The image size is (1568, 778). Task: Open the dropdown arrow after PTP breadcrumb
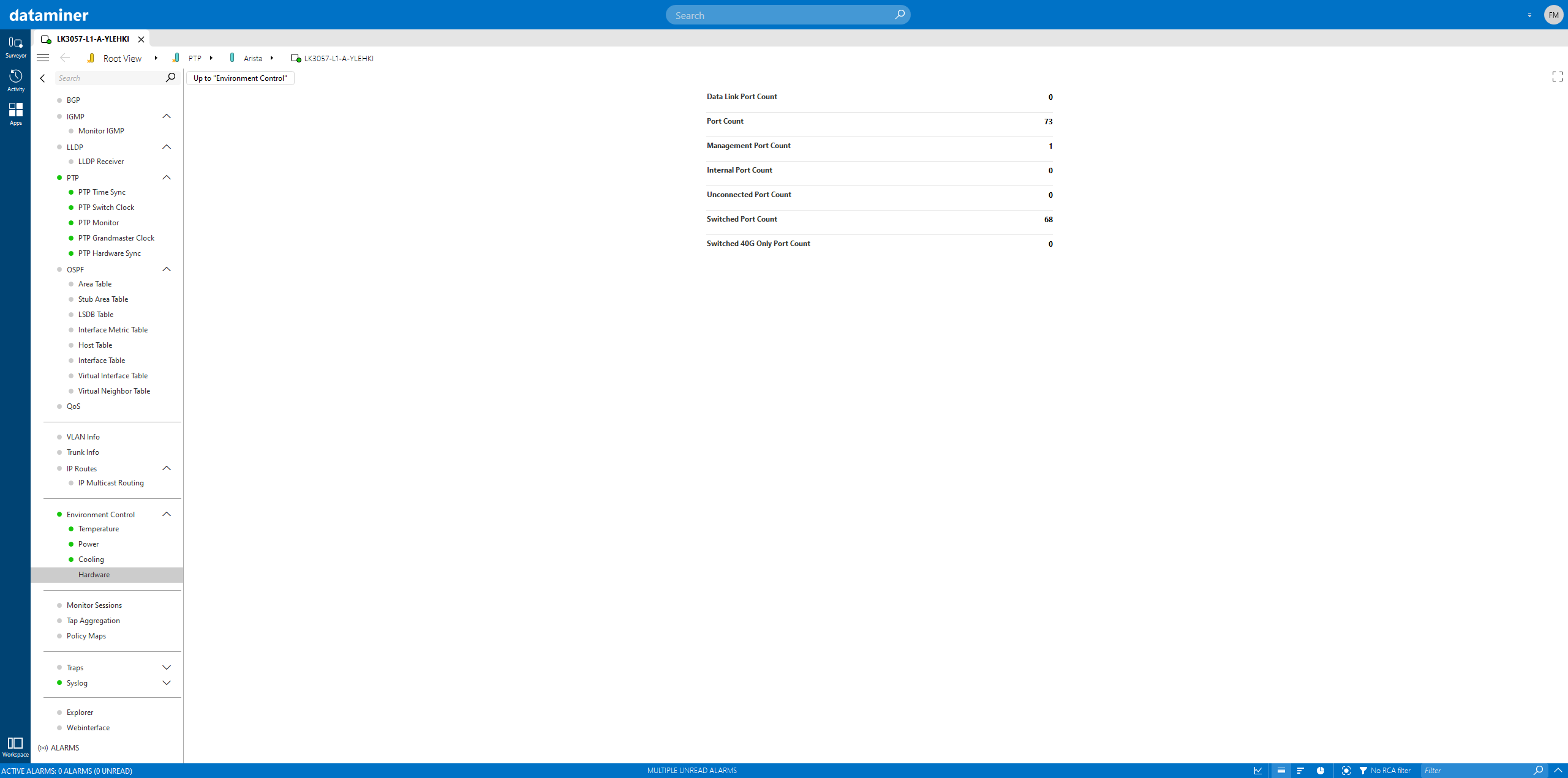[x=211, y=58]
